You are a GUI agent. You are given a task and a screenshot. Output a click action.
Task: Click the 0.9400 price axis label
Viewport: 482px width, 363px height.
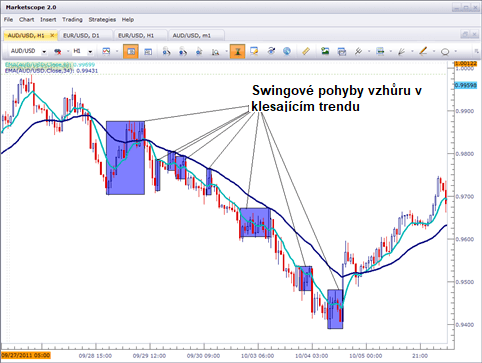[465, 325]
